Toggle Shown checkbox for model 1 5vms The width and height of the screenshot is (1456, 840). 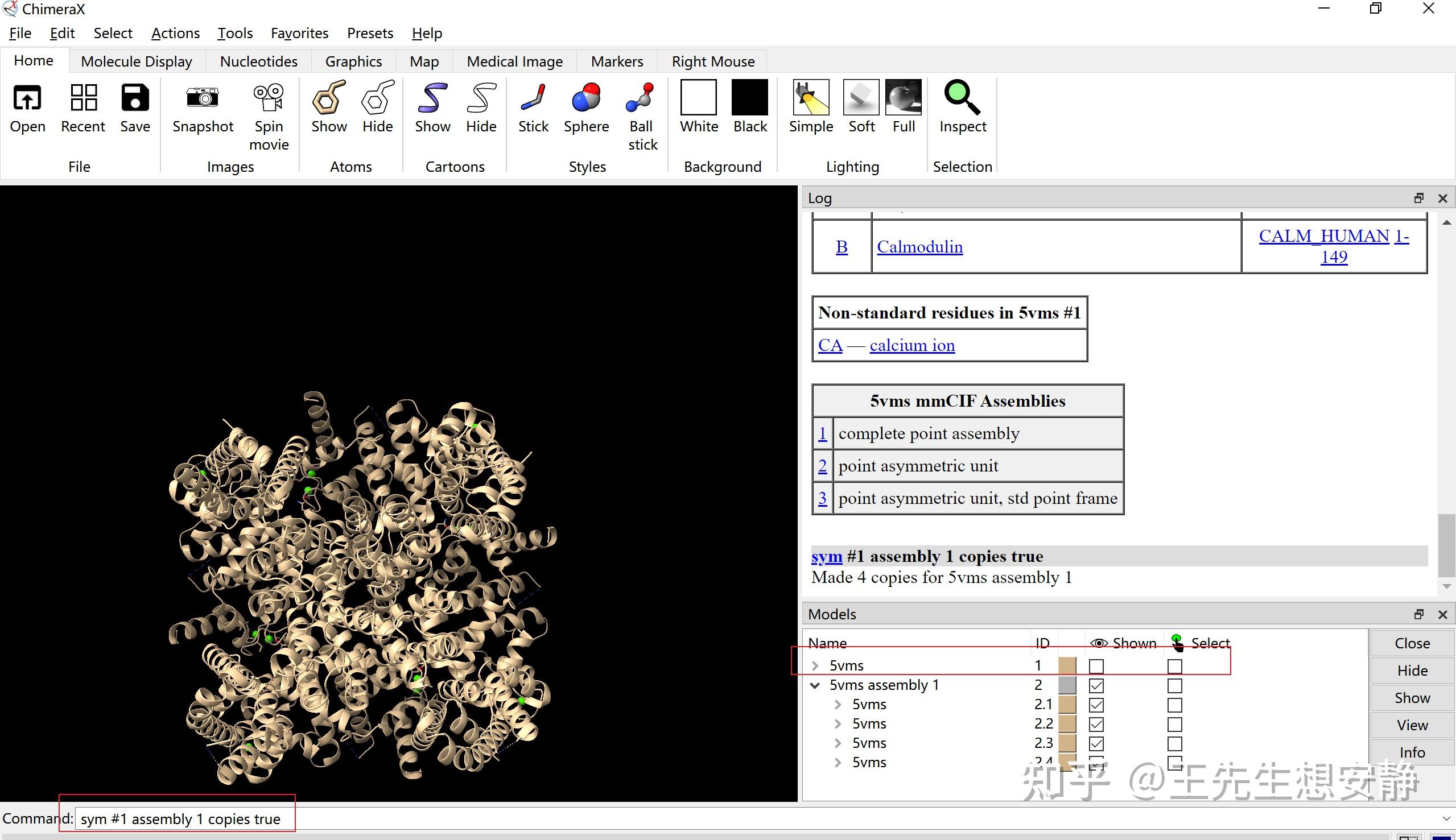click(x=1096, y=667)
